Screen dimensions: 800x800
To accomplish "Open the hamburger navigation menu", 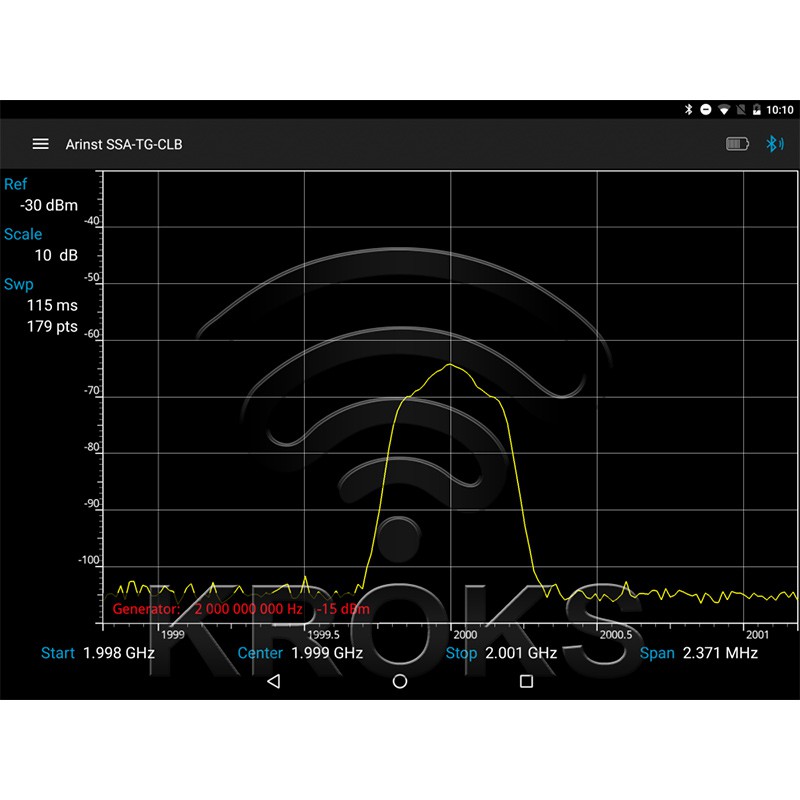I will (40, 144).
